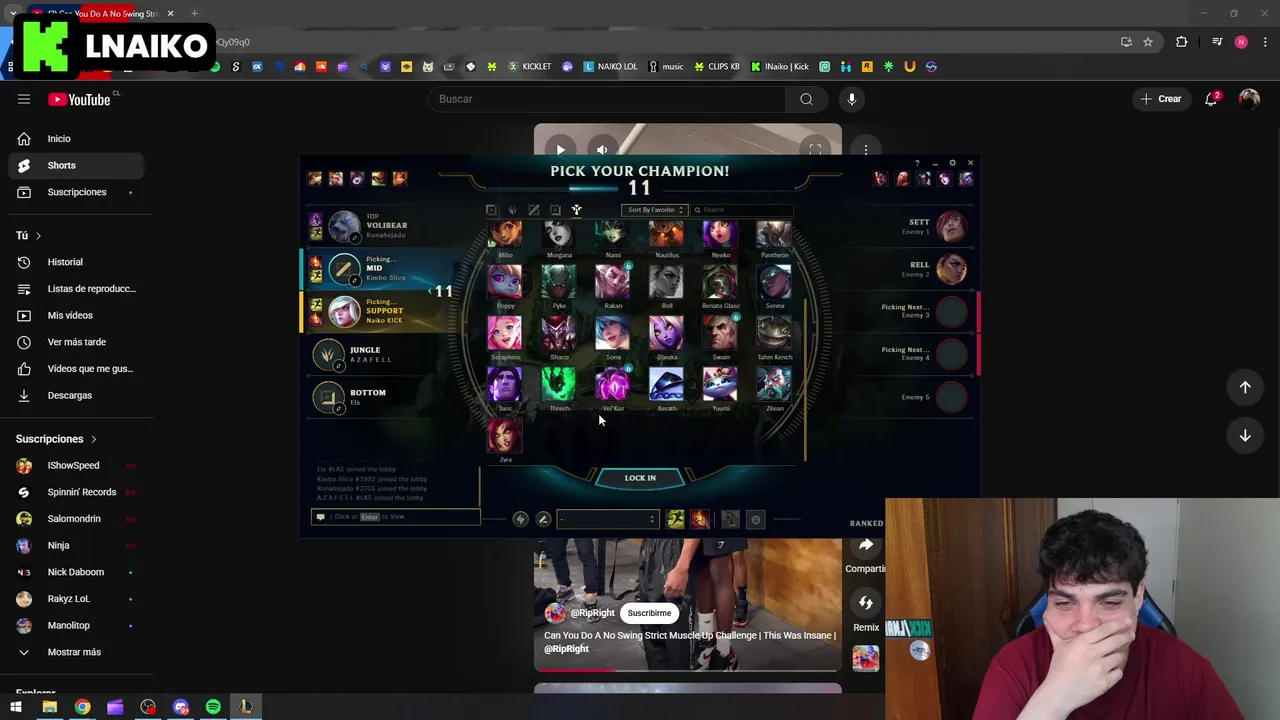Pick the Rakan champion portrait
1280x720 pixels.
coord(613,282)
